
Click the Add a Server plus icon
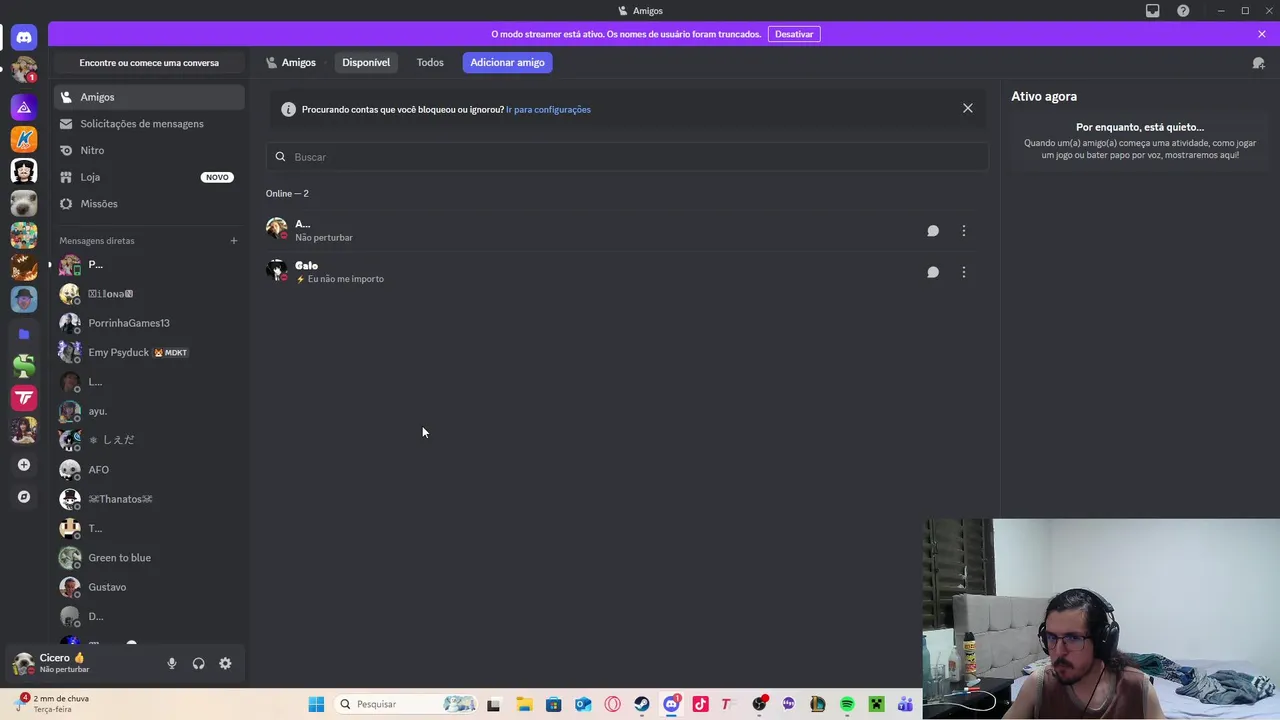coord(24,464)
